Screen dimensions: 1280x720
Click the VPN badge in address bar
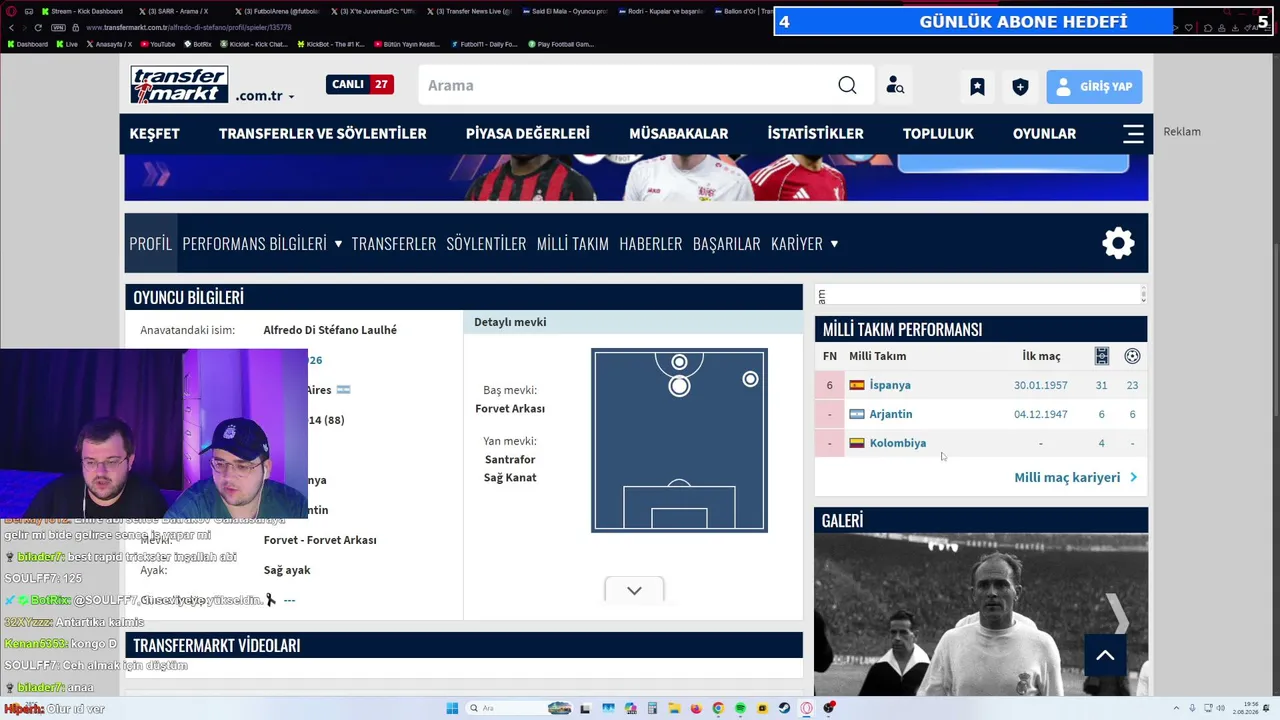click(x=58, y=28)
